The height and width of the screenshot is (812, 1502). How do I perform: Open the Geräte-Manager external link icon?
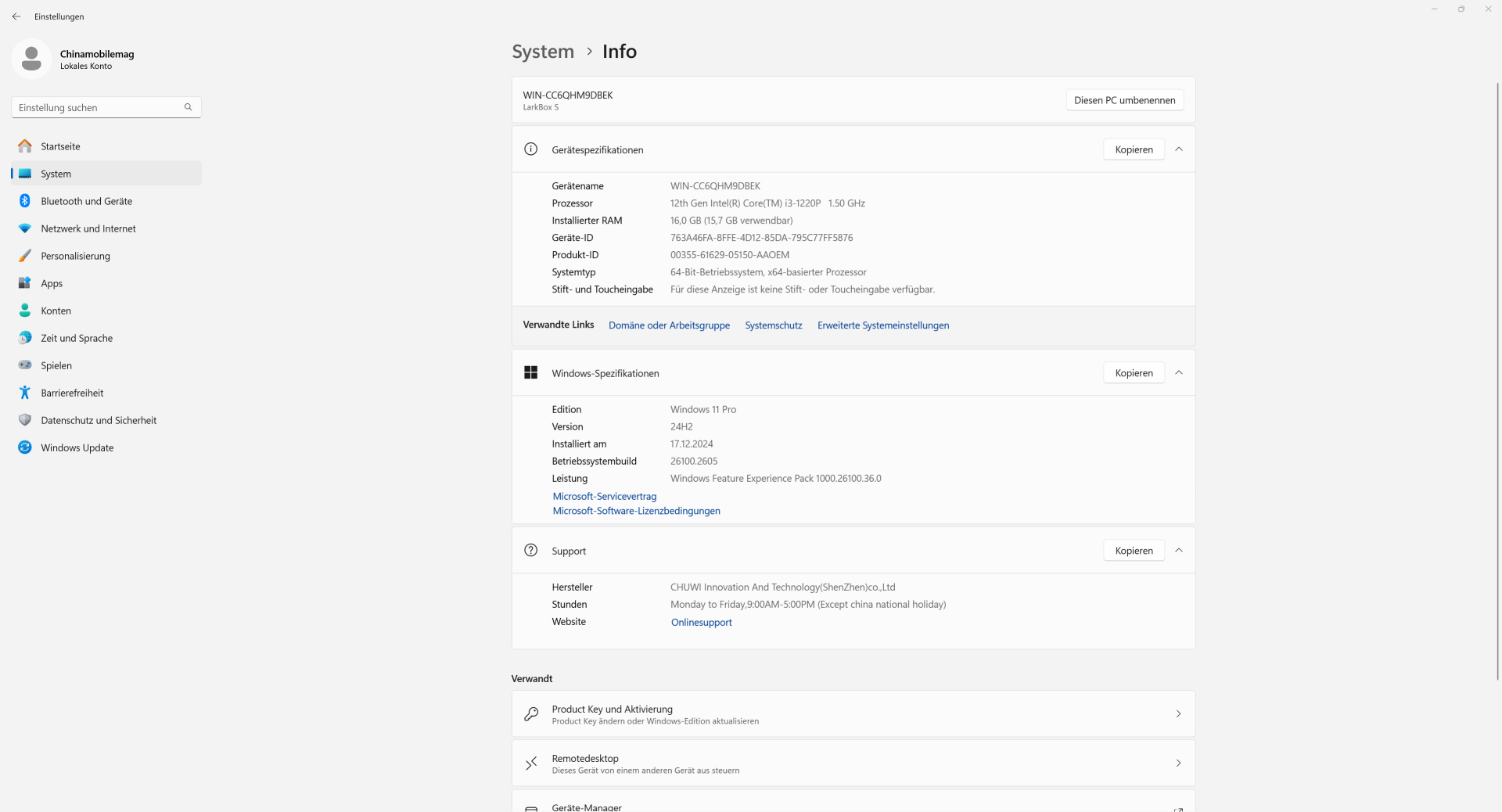tap(1179, 809)
